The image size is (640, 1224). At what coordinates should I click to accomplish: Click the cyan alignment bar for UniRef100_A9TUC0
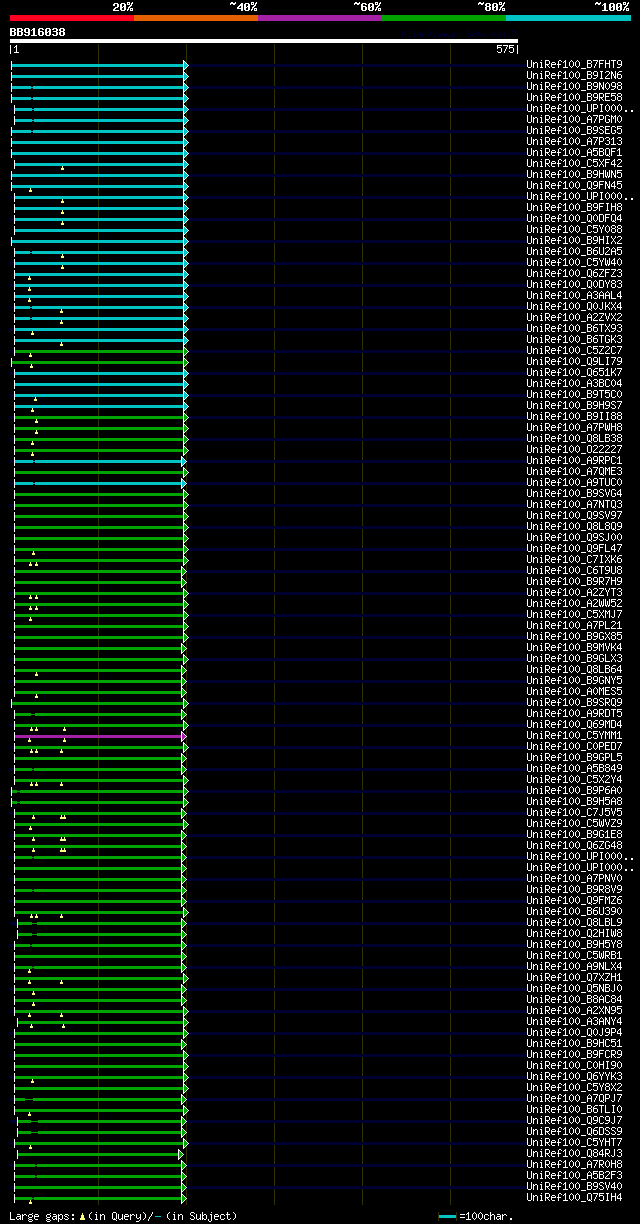click(100, 483)
